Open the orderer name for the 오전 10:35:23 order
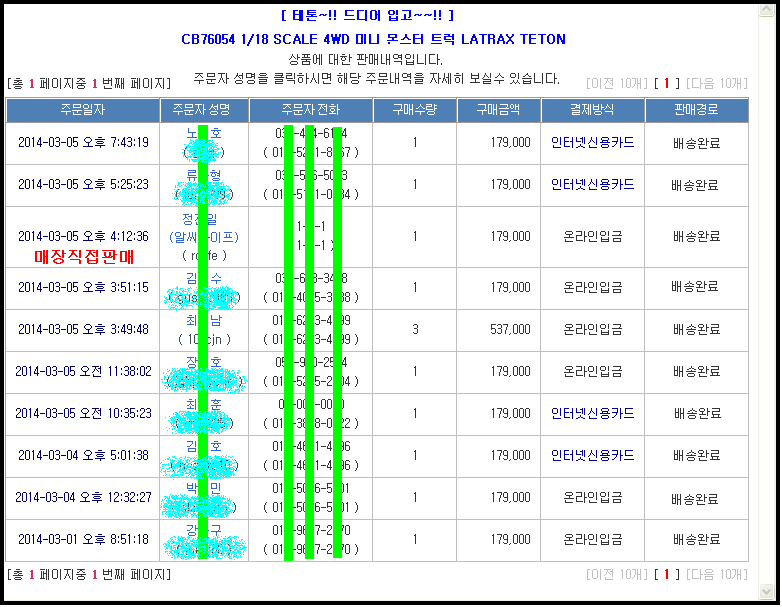This screenshot has width=782, height=607. 204,404
